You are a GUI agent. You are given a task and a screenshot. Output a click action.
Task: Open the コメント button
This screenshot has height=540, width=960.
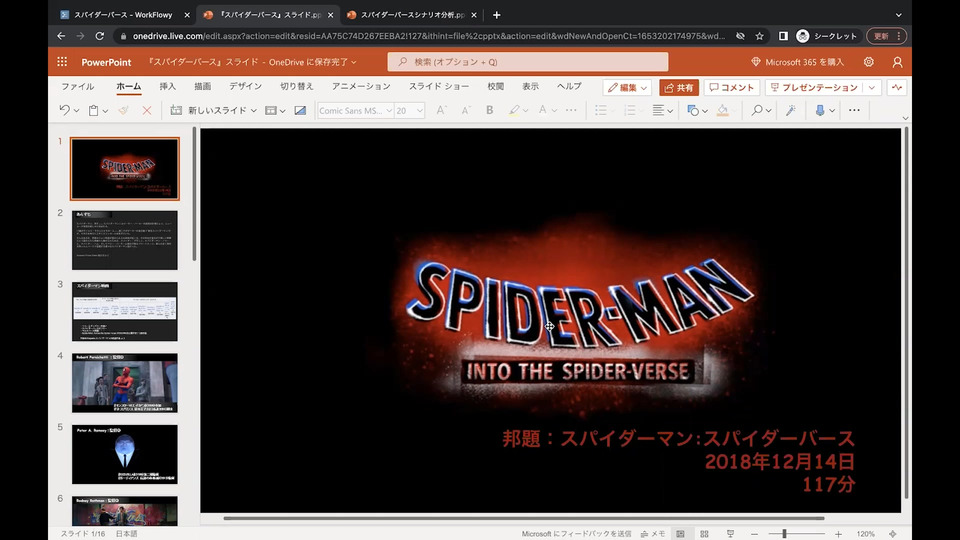[732, 88]
